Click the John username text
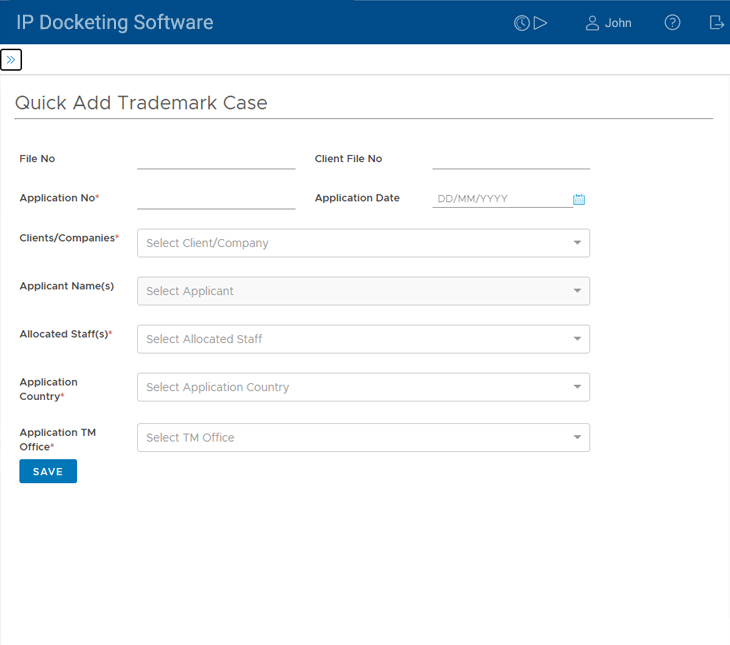Viewport: 730px width, 645px height. click(x=618, y=23)
